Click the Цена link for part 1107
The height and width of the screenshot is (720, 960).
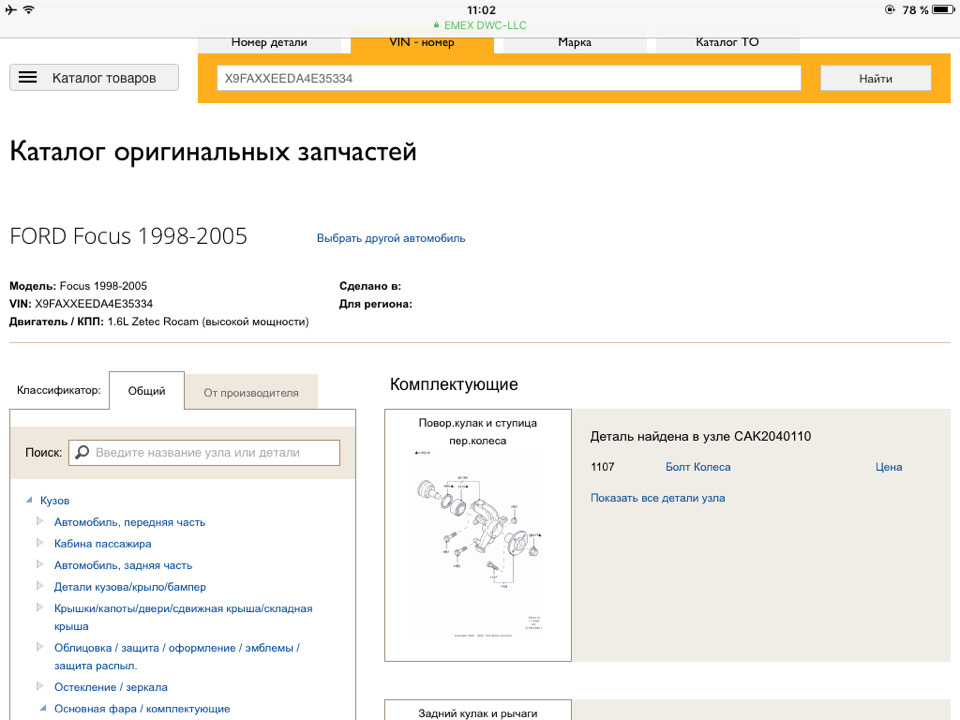coord(888,467)
